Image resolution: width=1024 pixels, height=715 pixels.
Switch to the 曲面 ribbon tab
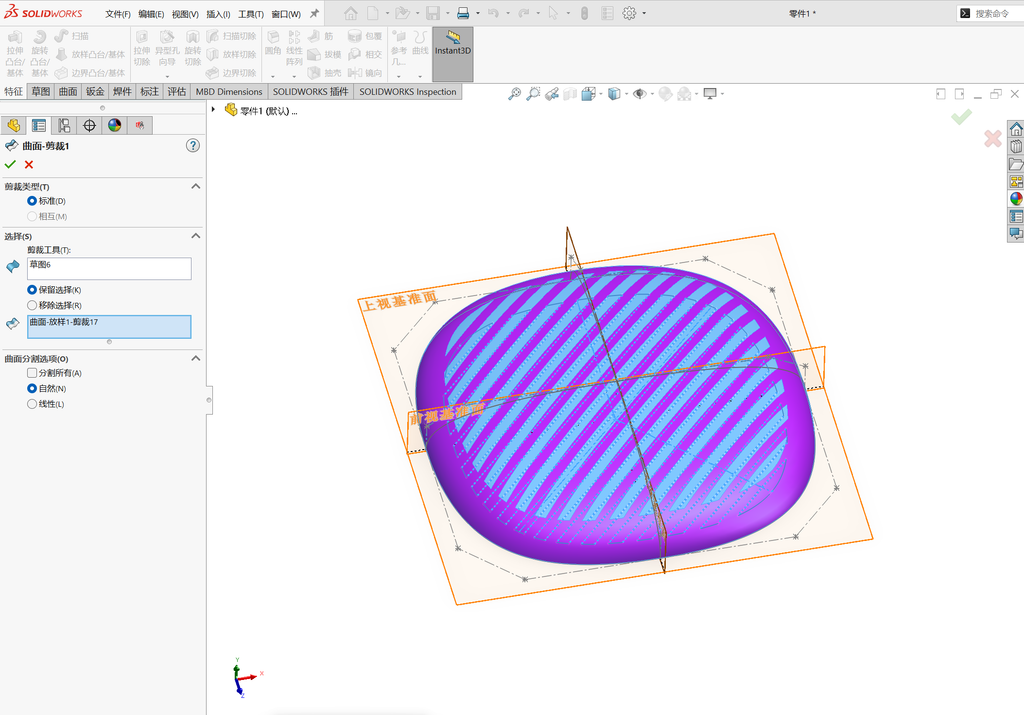tap(68, 92)
